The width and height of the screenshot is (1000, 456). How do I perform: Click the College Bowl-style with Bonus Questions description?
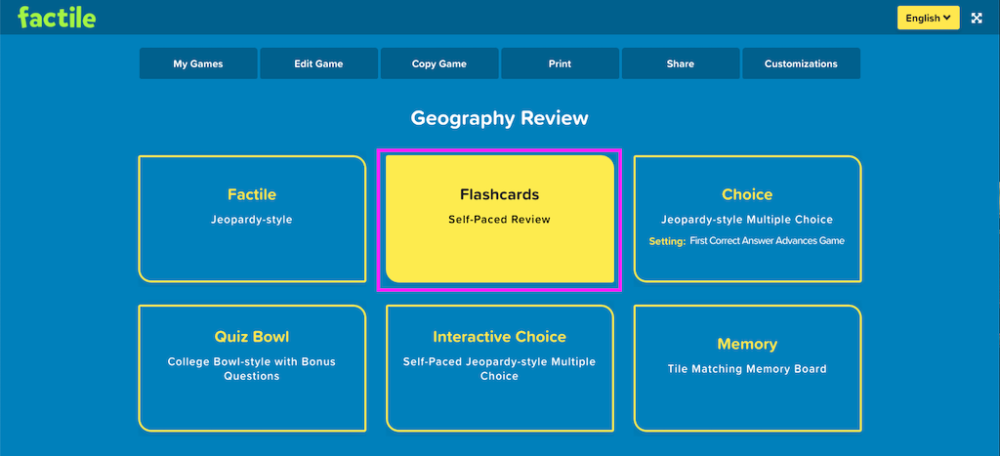pyautogui.click(x=252, y=369)
